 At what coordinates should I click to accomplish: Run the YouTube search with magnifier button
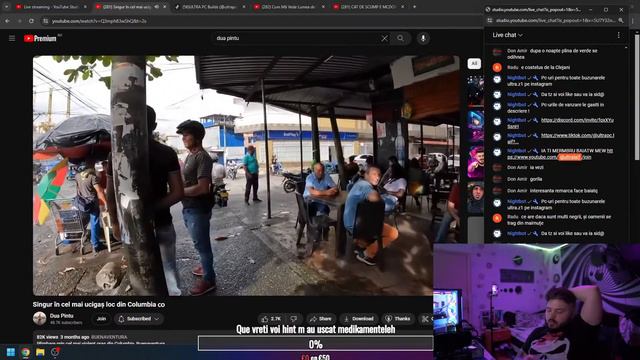pos(400,38)
